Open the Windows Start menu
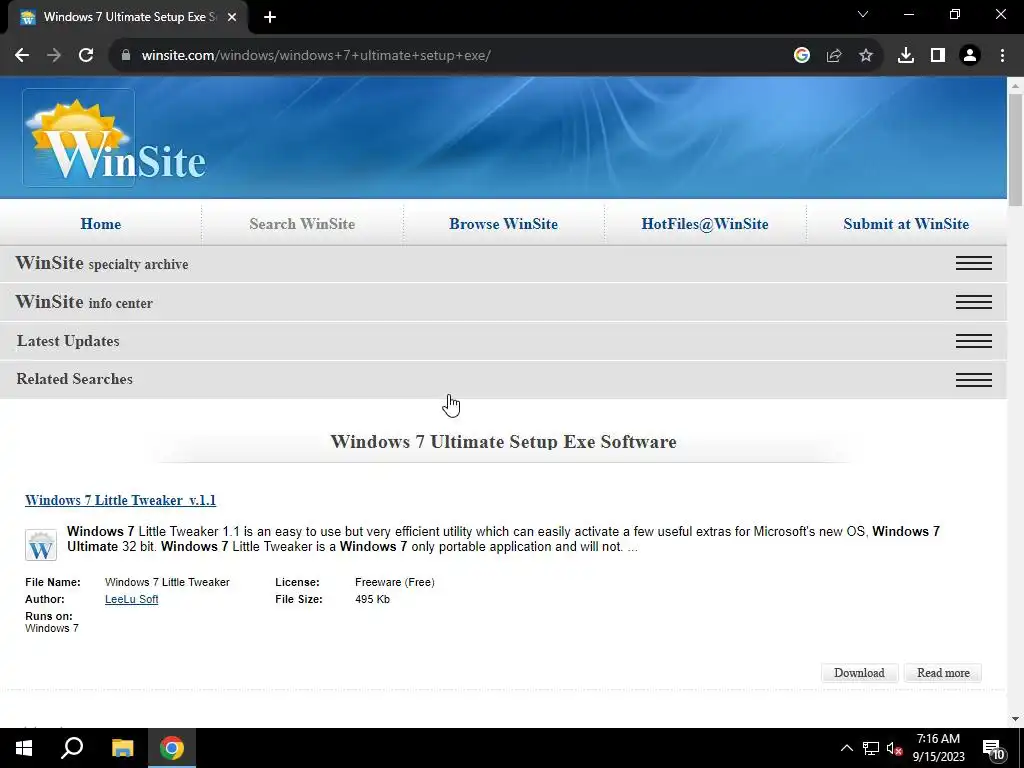1024x768 pixels. [24, 748]
